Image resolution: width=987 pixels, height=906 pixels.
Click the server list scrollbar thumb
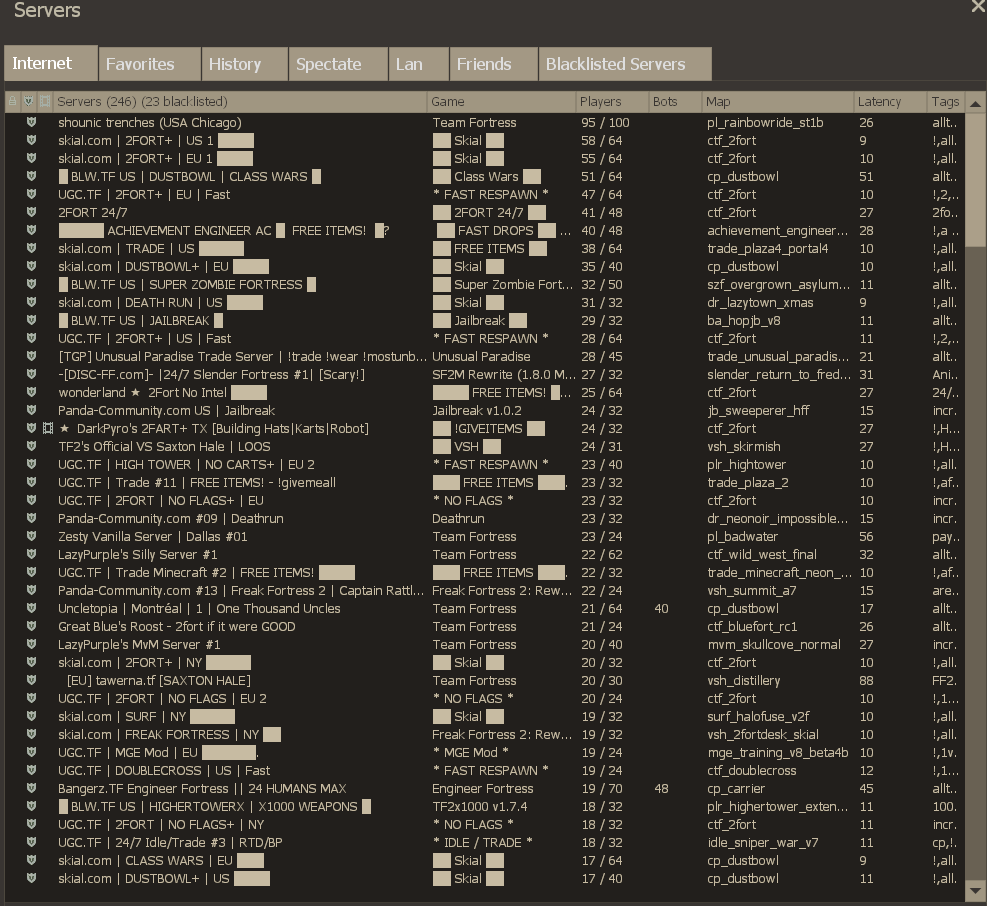(975, 180)
